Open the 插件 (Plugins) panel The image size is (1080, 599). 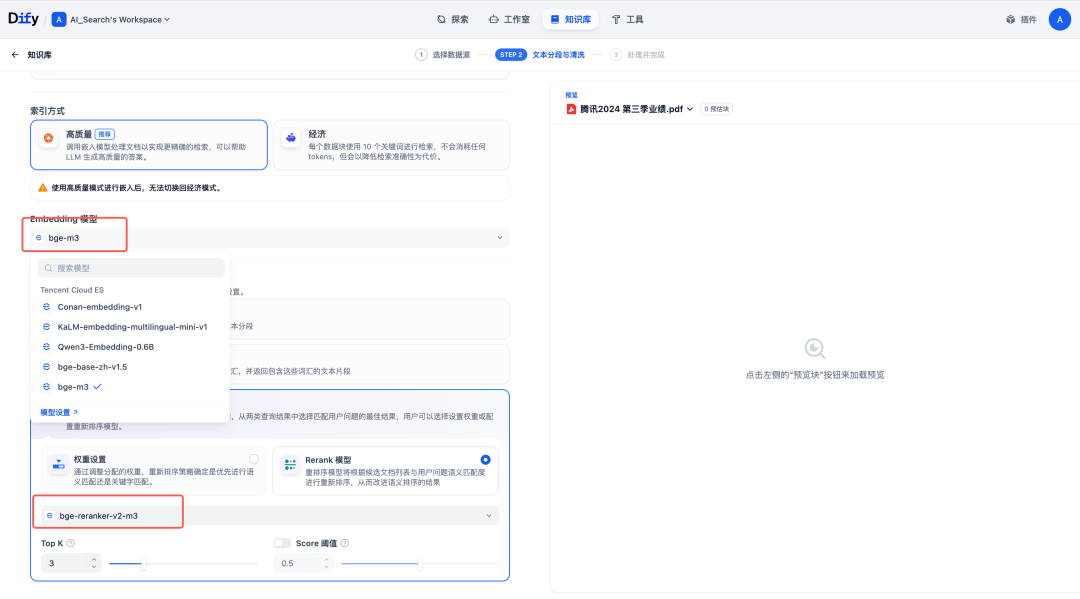[x=1021, y=18]
